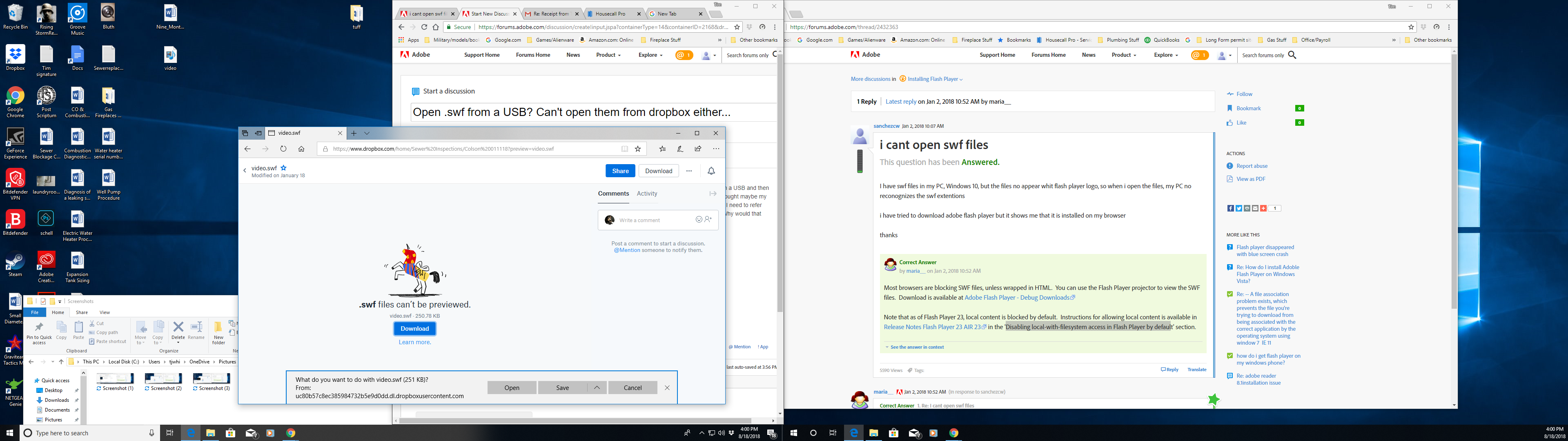Viewport: 1568px width, 441px height.
Task: Click search magnifier on right Adobe forum window
Action: [x=1292, y=55]
